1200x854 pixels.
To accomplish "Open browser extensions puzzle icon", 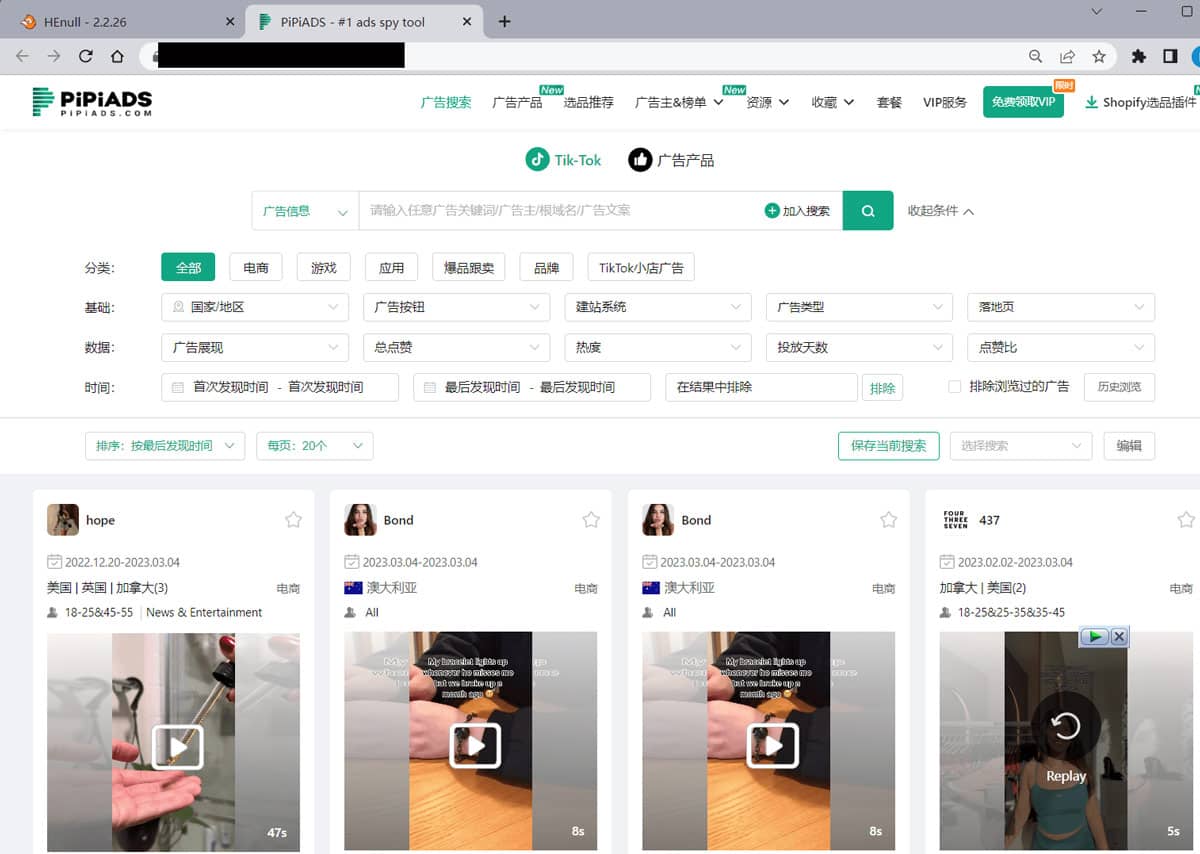I will (x=1138, y=57).
